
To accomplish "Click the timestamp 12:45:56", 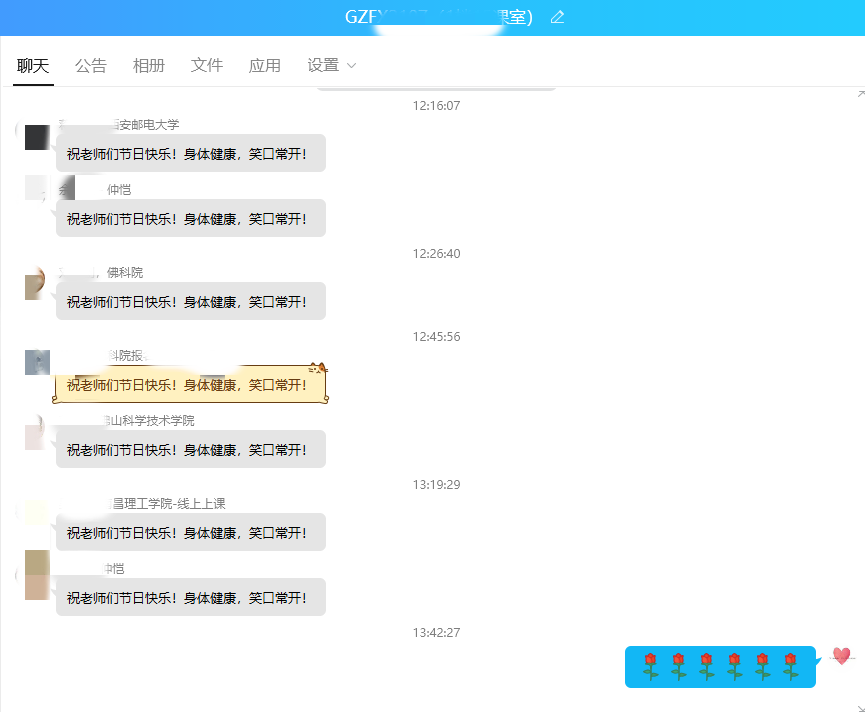I will point(436,336).
